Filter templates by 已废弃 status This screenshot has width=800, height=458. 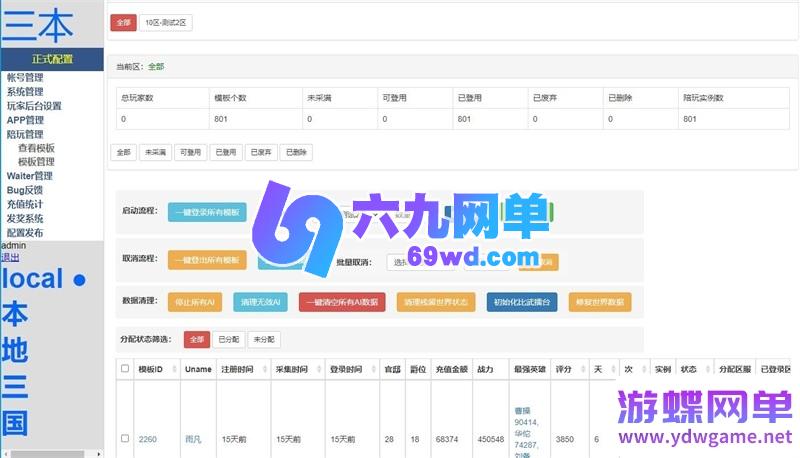pyautogui.click(x=261, y=152)
